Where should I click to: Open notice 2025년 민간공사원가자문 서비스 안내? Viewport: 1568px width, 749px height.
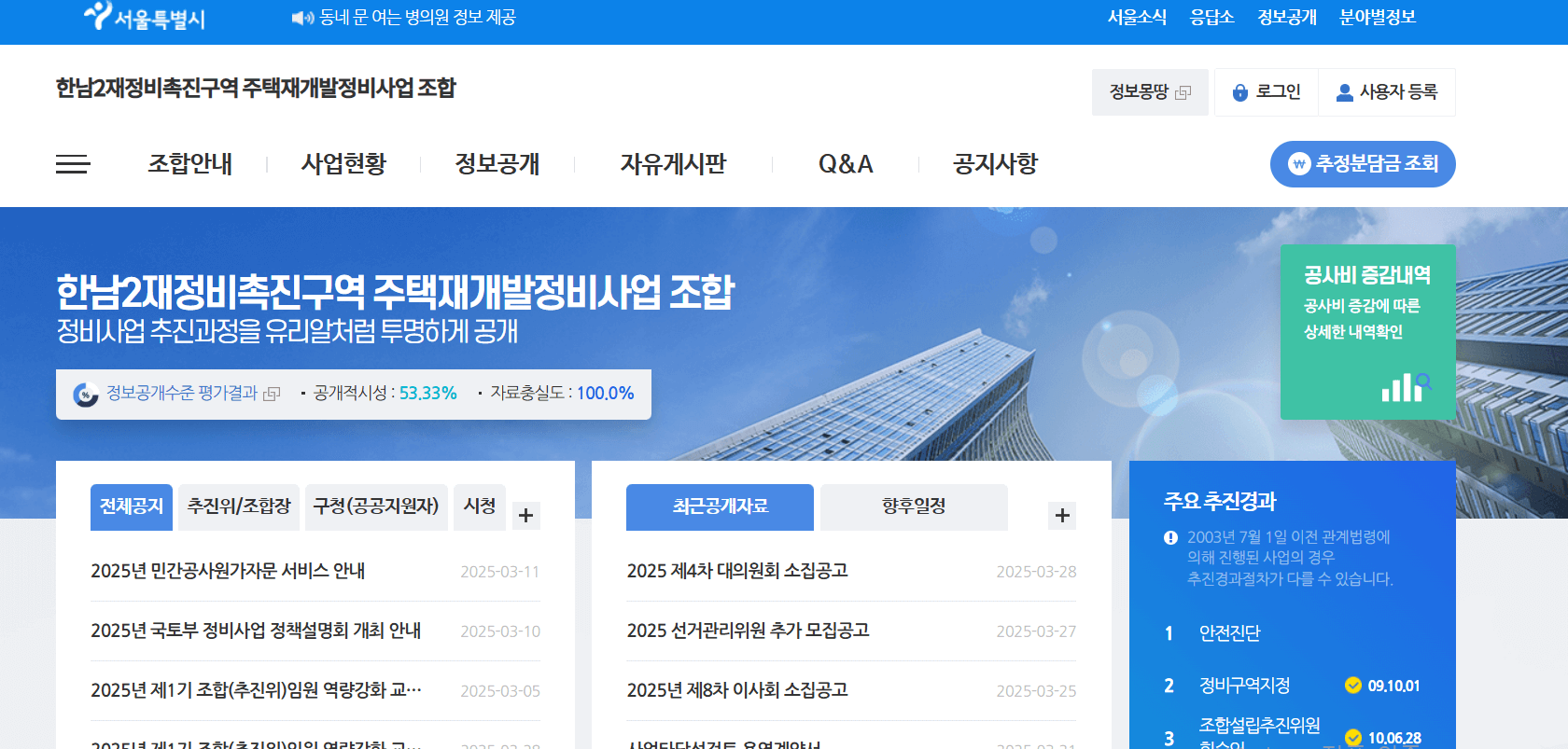click(228, 571)
